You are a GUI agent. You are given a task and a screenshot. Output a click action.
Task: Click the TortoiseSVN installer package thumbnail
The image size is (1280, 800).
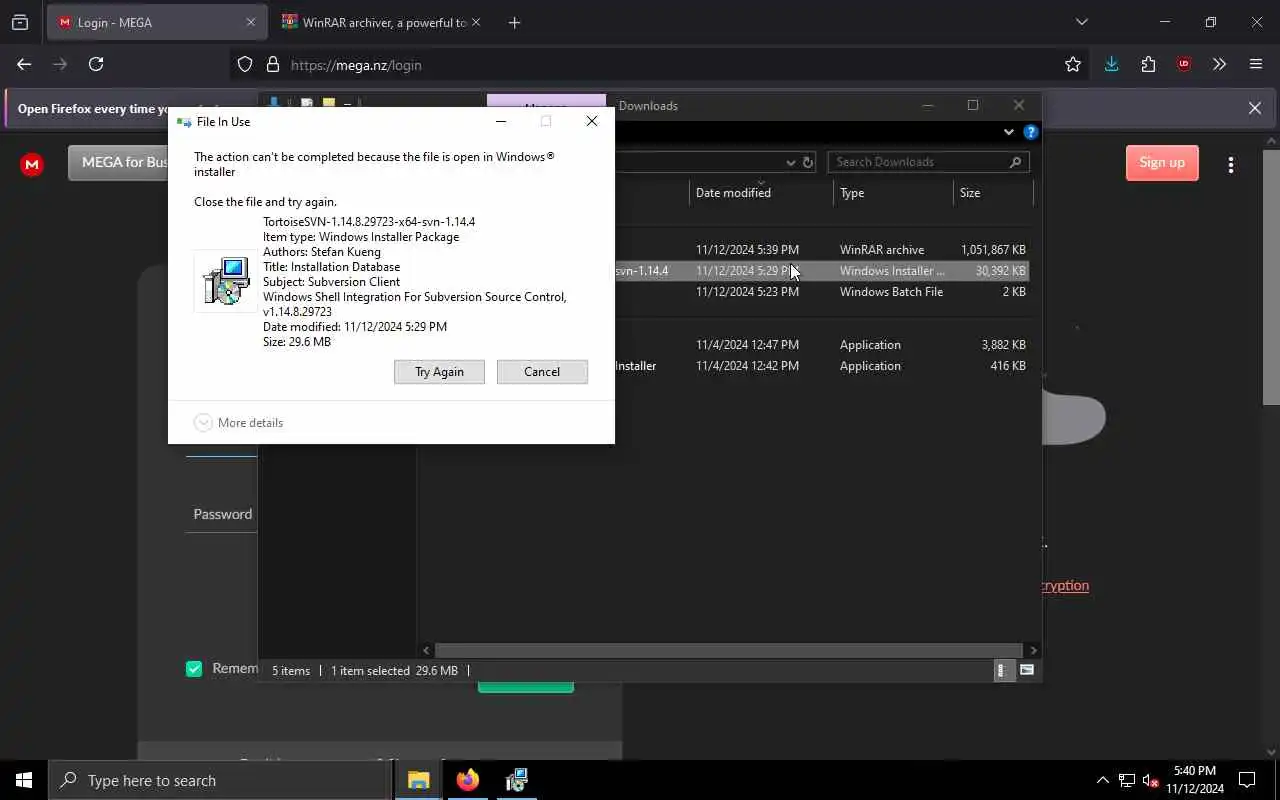[225, 281]
